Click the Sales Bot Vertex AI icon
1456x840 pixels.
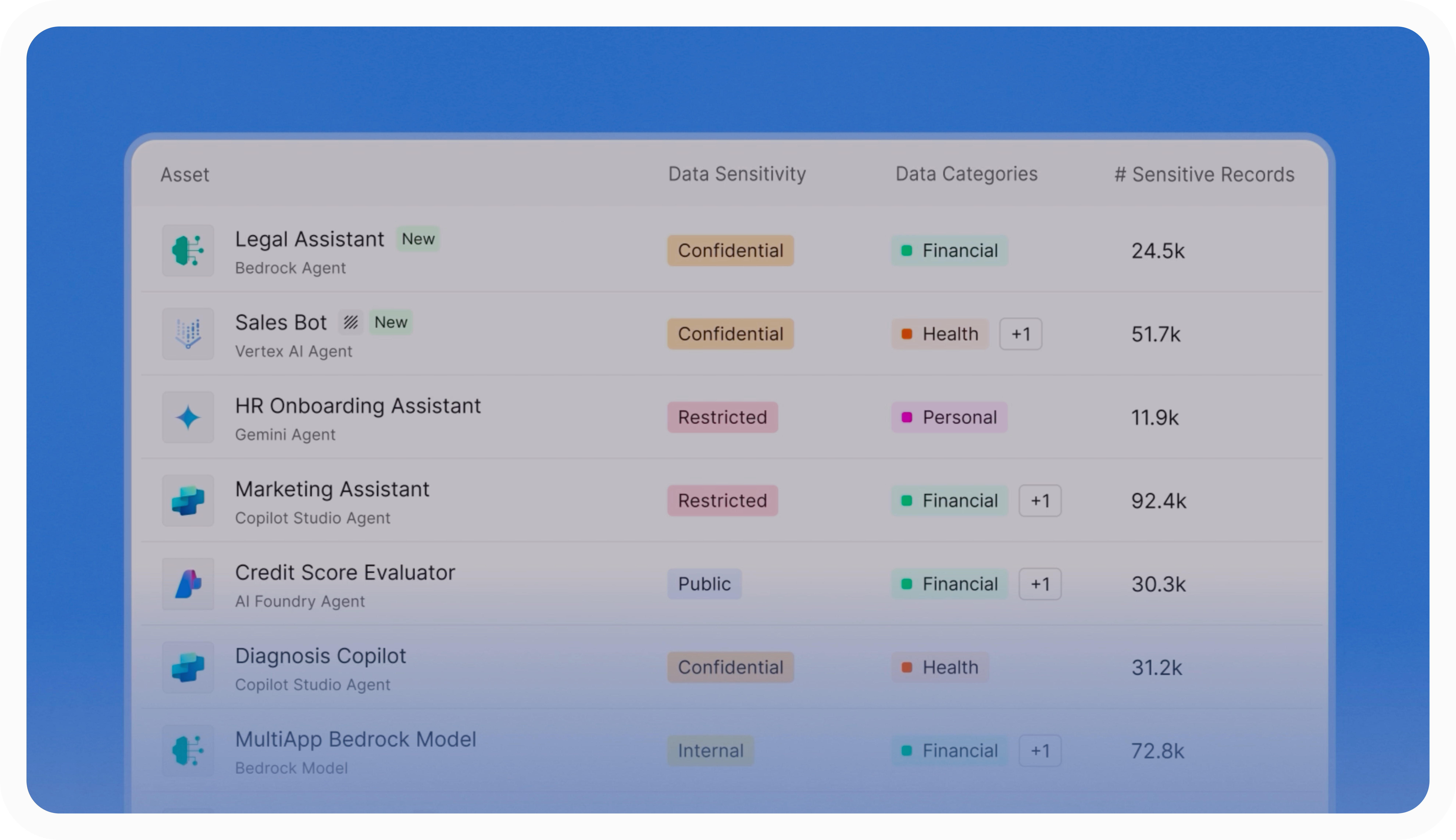[188, 334]
